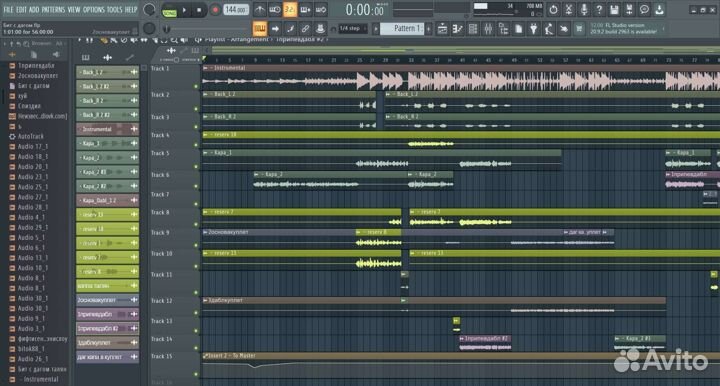Screen dimensions: 720x386
Task: Click the speech bubble chat icon
Action: tap(644, 9)
